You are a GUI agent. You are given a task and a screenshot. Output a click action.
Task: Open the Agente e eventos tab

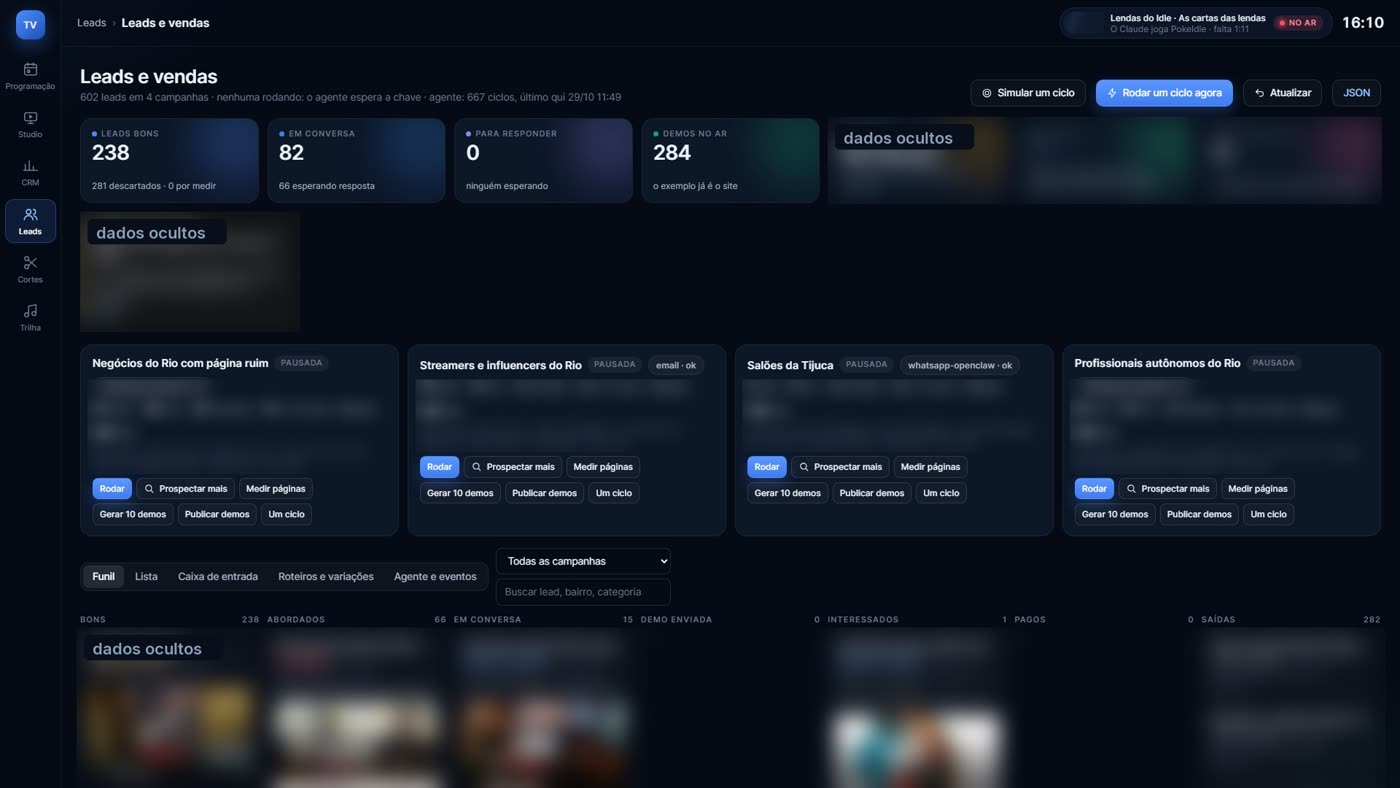pyautogui.click(x=435, y=576)
